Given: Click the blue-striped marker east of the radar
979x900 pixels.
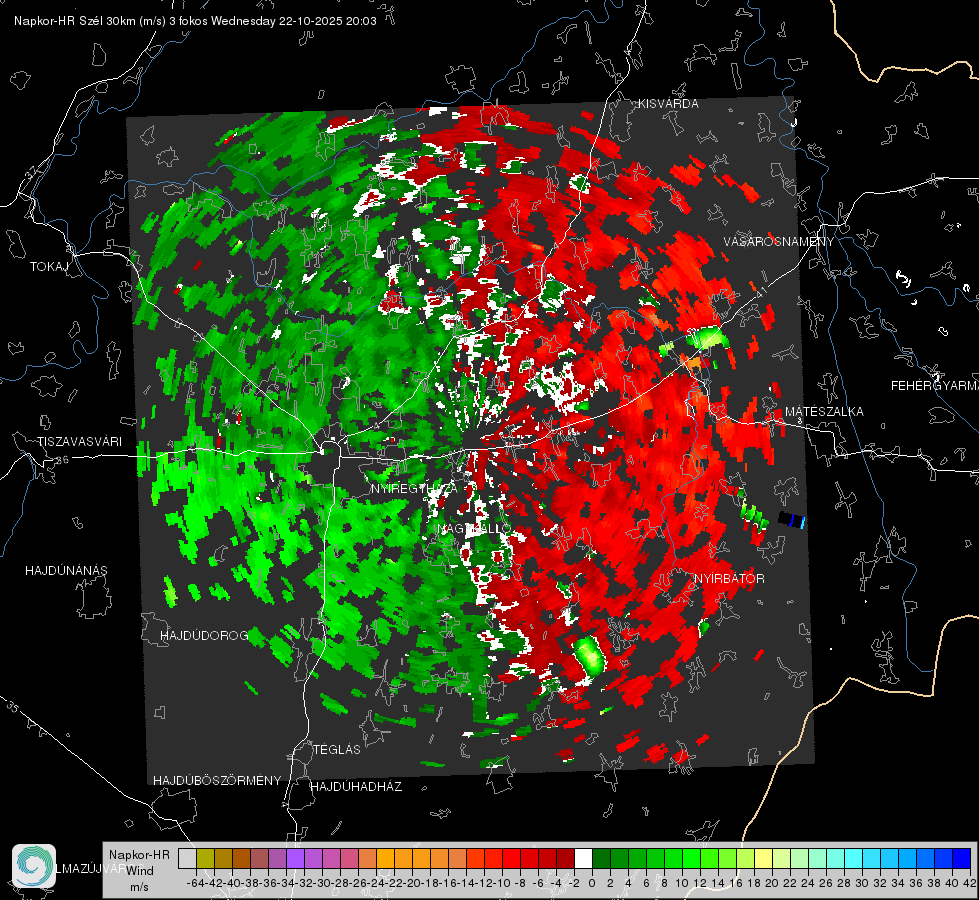Looking at the screenshot, I should pos(791,520).
